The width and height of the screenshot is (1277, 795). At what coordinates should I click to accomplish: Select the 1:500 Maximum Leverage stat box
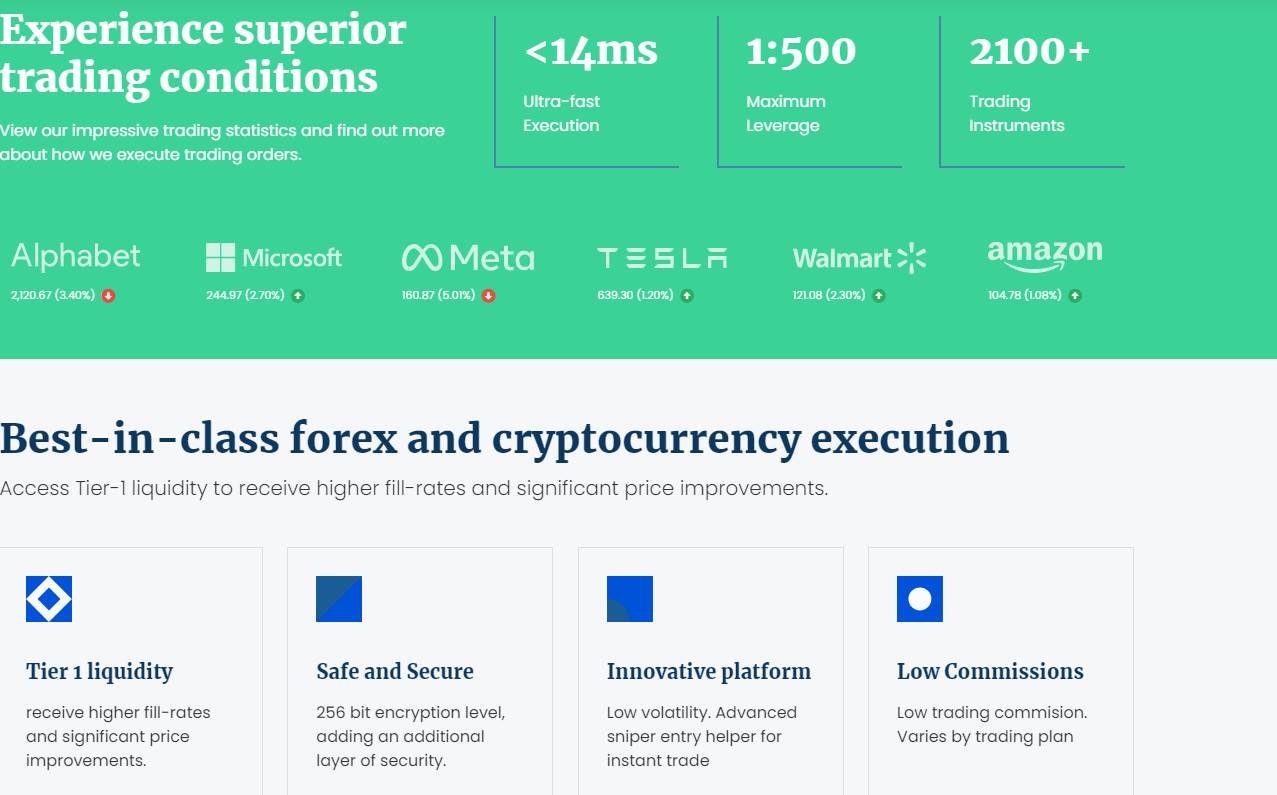tap(810, 92)
